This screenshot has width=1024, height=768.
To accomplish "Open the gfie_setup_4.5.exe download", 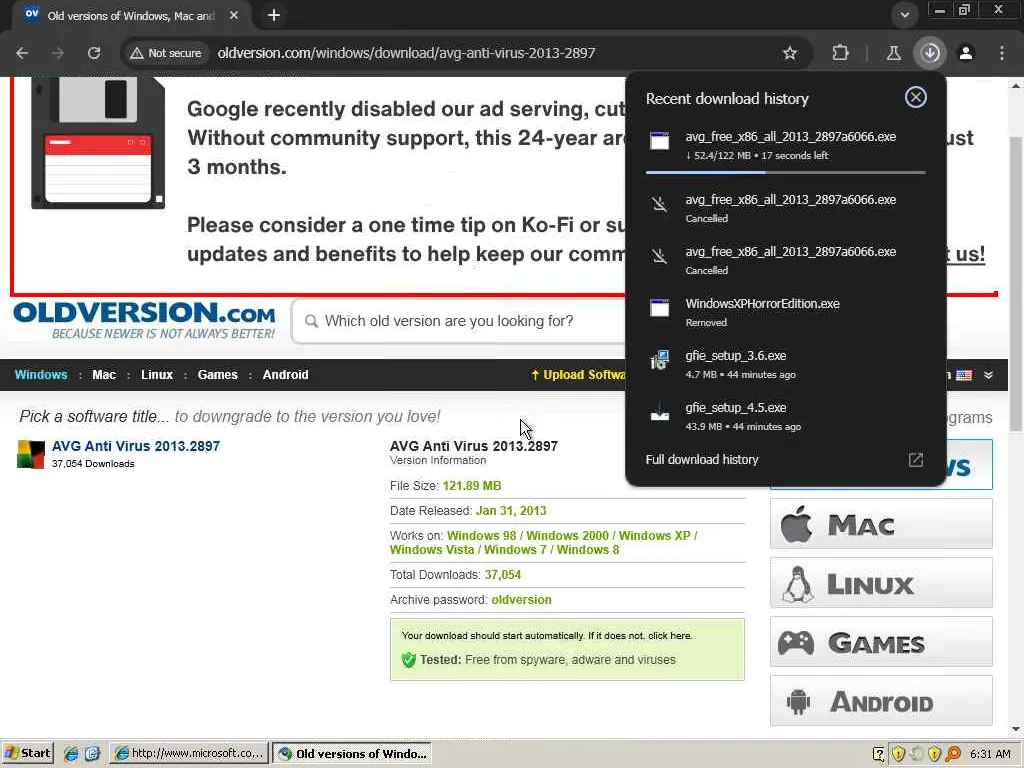I will 786,416.
